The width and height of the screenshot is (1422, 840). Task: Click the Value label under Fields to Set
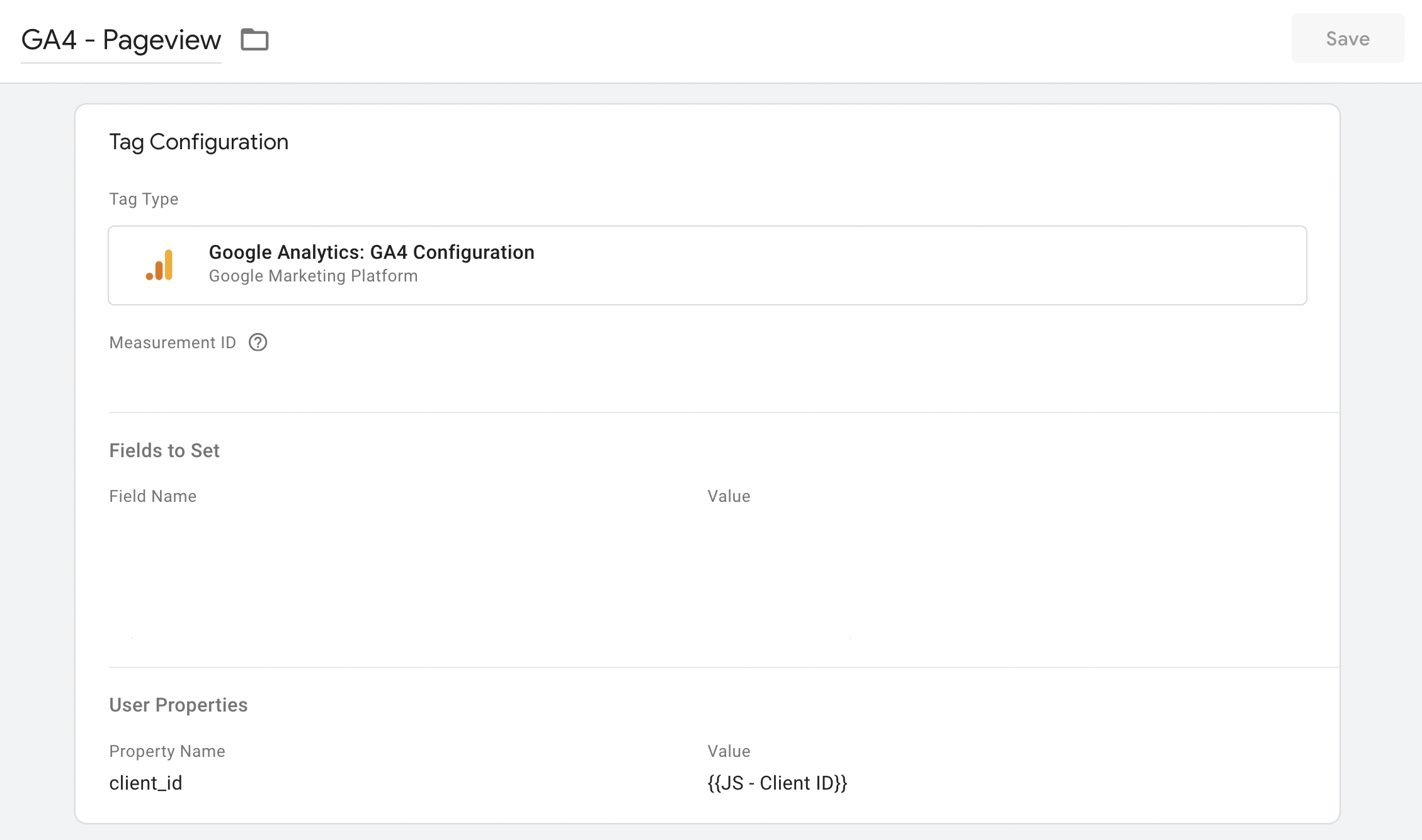pos(729,496)
